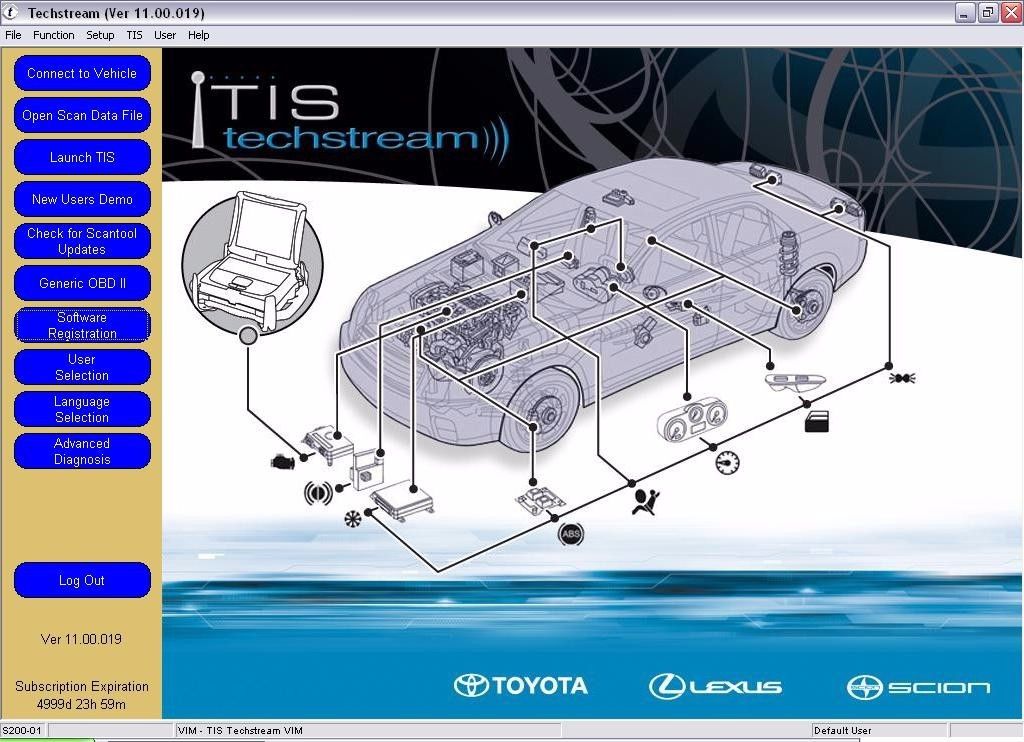Click the air conditioning fan icon
The image size is (1024, 742).
pos(353,519)
